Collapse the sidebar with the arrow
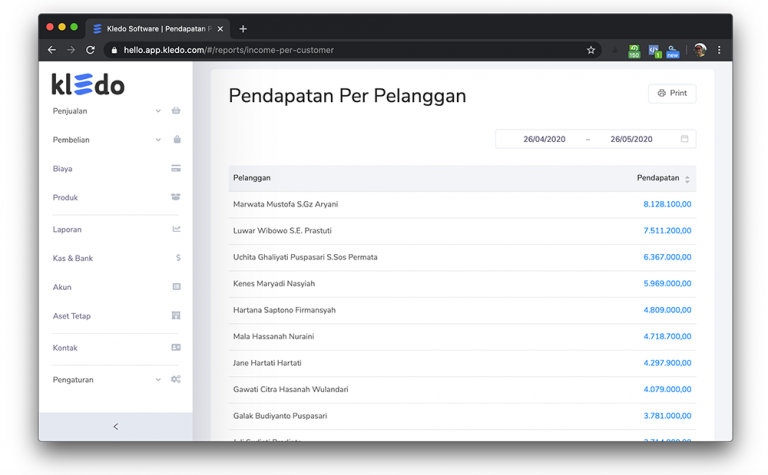The width and height of the screenshot is (768, 475). [x=116, y=427]
